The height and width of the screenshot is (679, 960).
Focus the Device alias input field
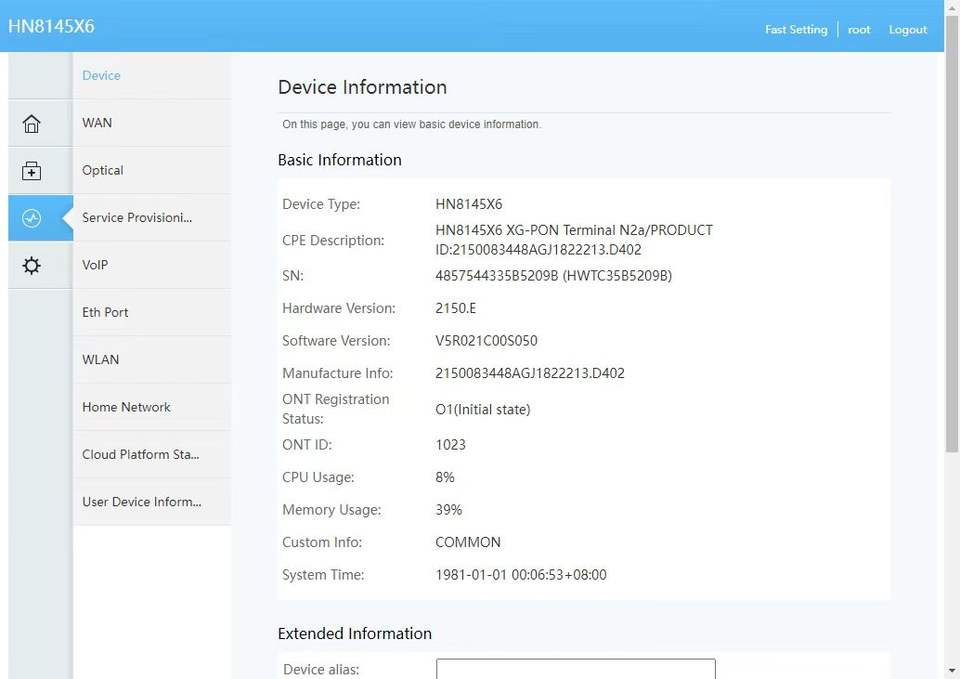[576, 669]
